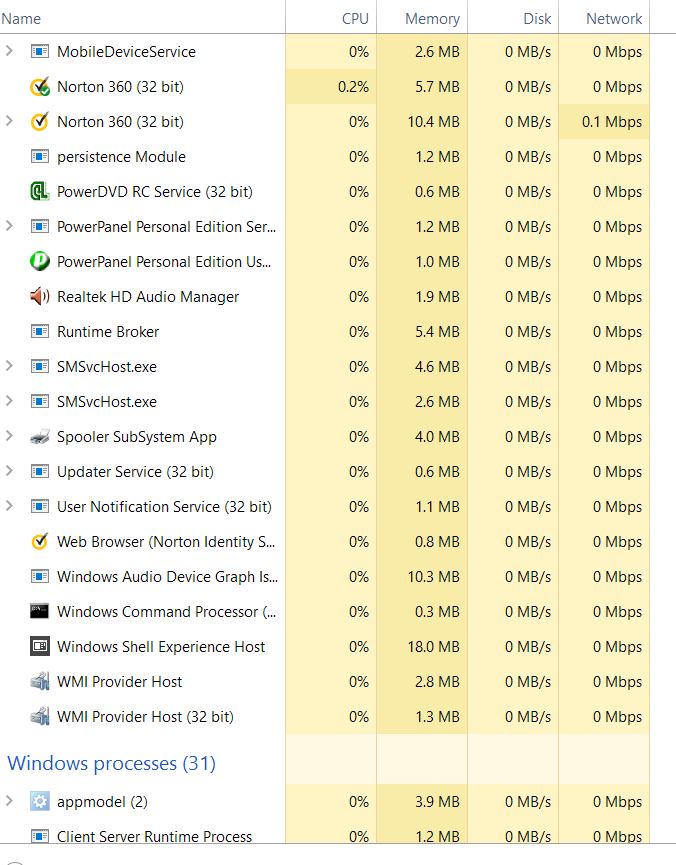Viewport: 676px width, 865px height.
Task: Click the WMI Provider Host (32 bit) icon
Action: pyautogui.click(x=39, y=716)
